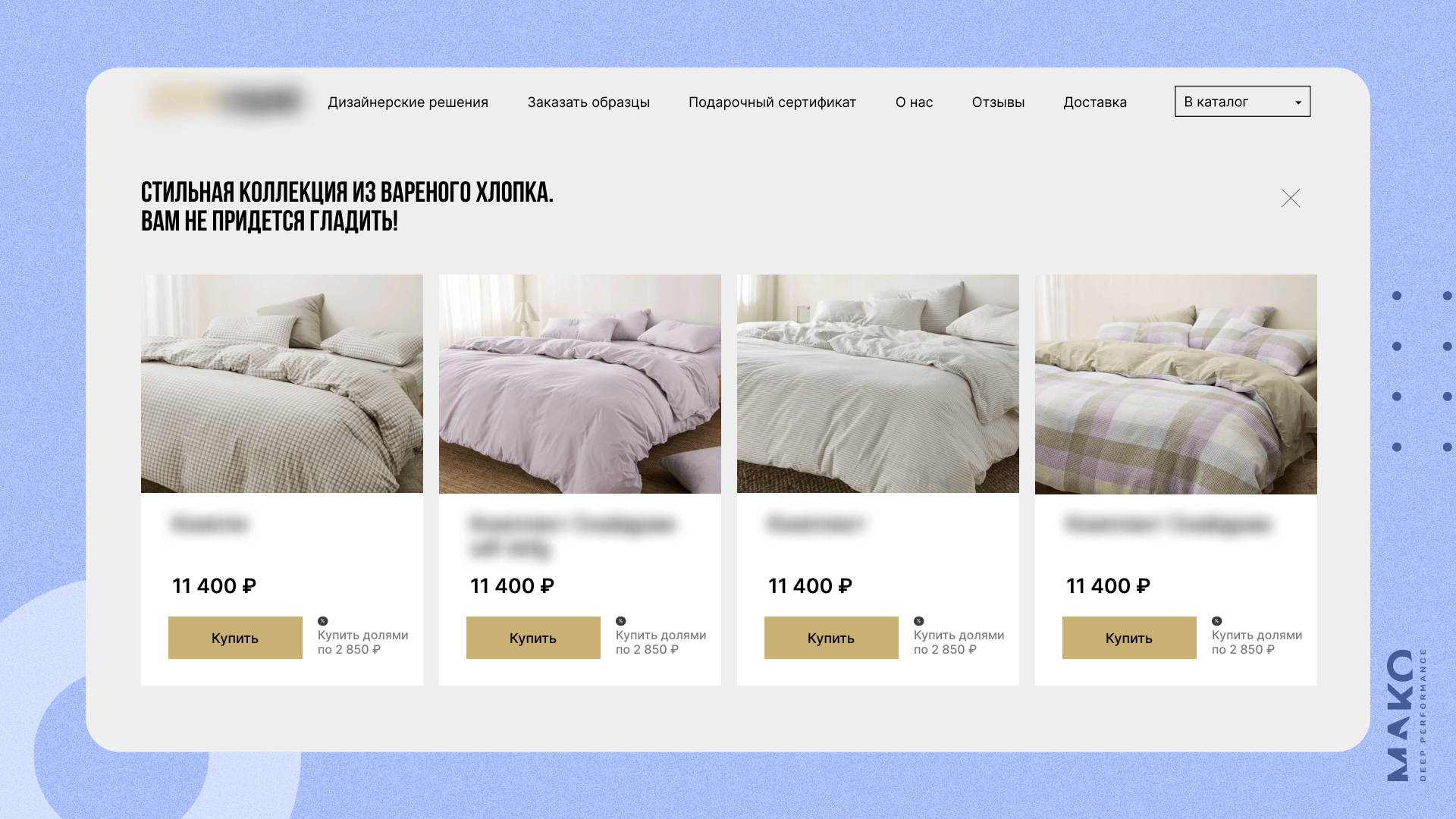Open the 'Доставка' page
The height and width of the screenshot is (819, 1456).
coord(1094,102)
